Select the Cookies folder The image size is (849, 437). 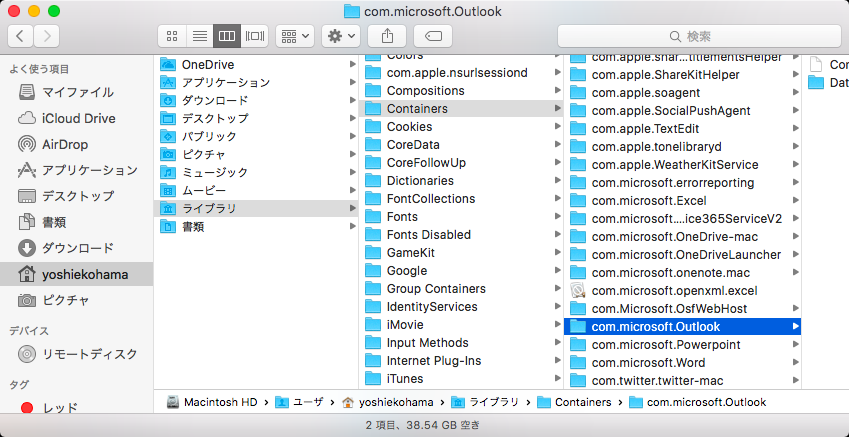pyautogui.click(x=461, y=127)
